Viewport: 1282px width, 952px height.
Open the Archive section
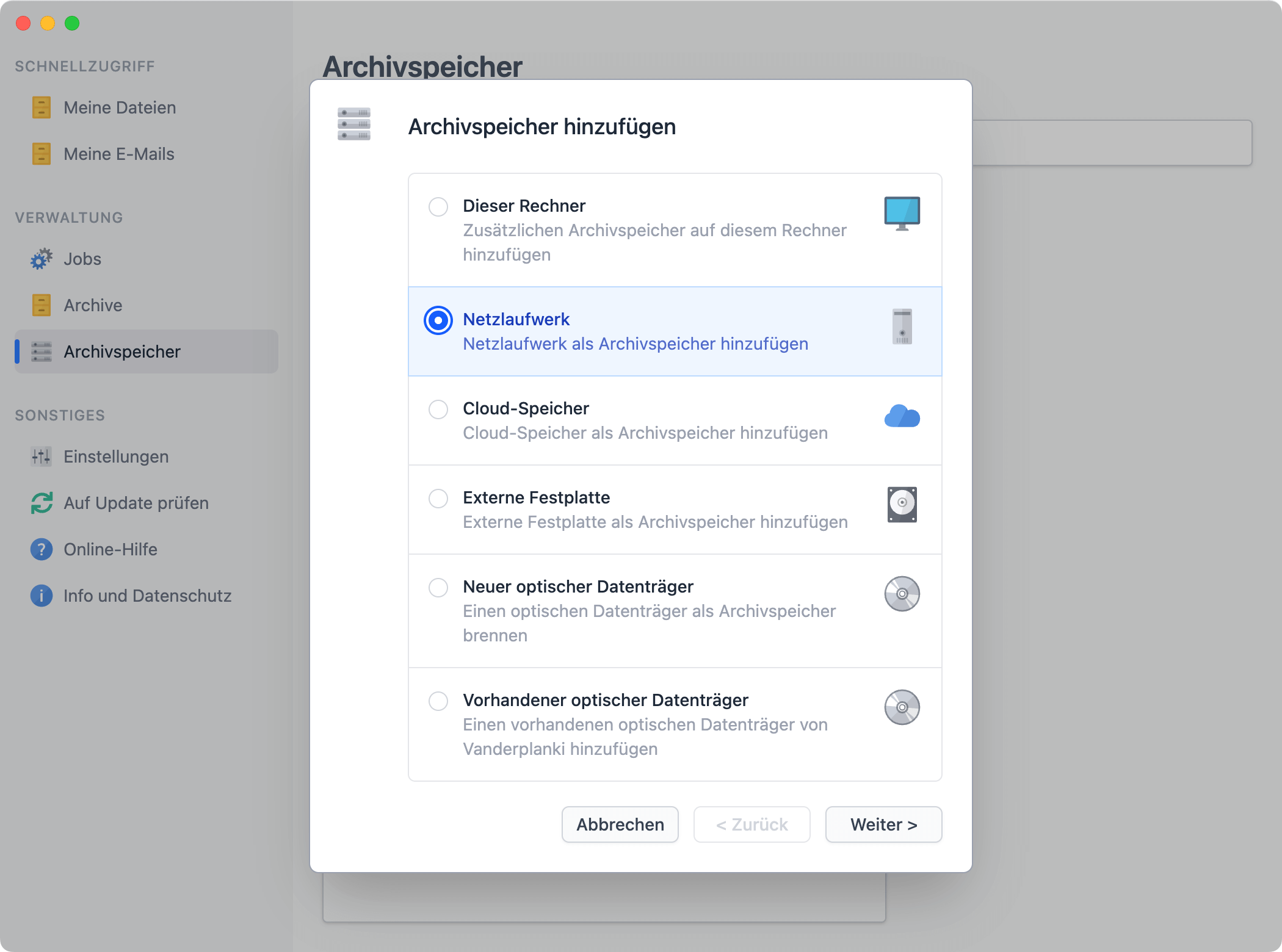pyautogui.click(x=93, y=305)
